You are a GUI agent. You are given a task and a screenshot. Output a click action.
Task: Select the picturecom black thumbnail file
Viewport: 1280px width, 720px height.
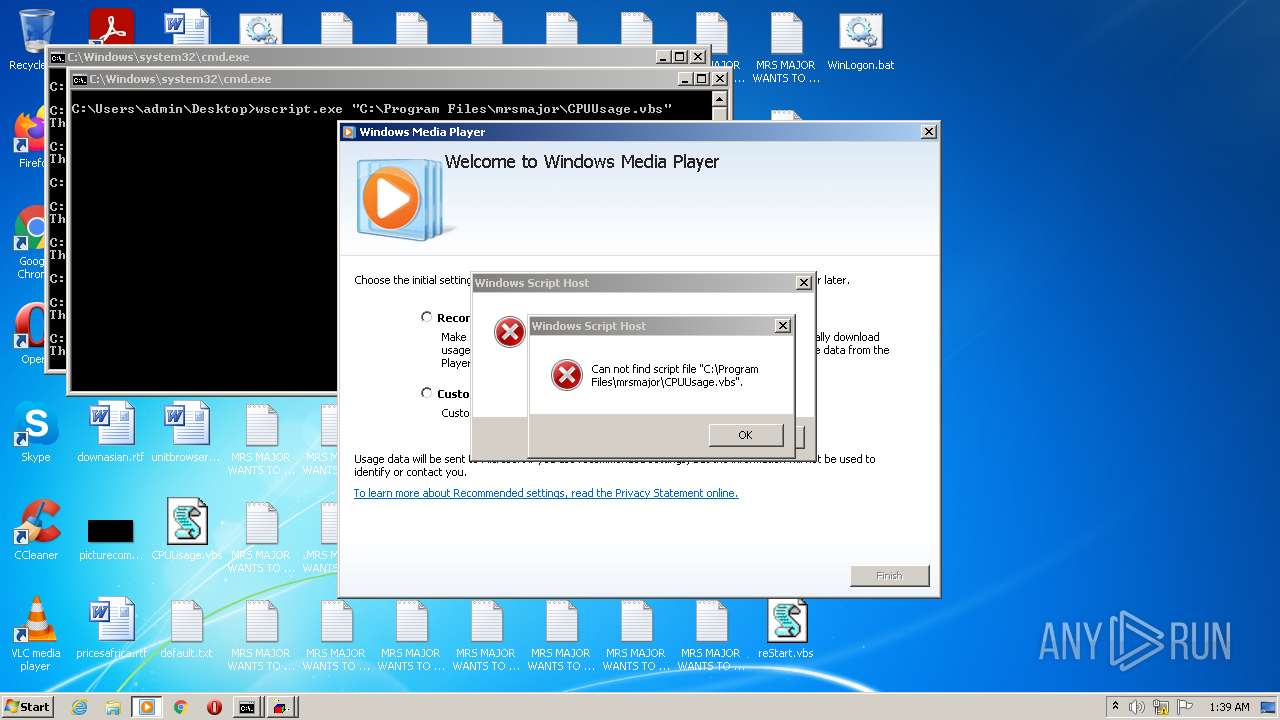tap(111, 538)
